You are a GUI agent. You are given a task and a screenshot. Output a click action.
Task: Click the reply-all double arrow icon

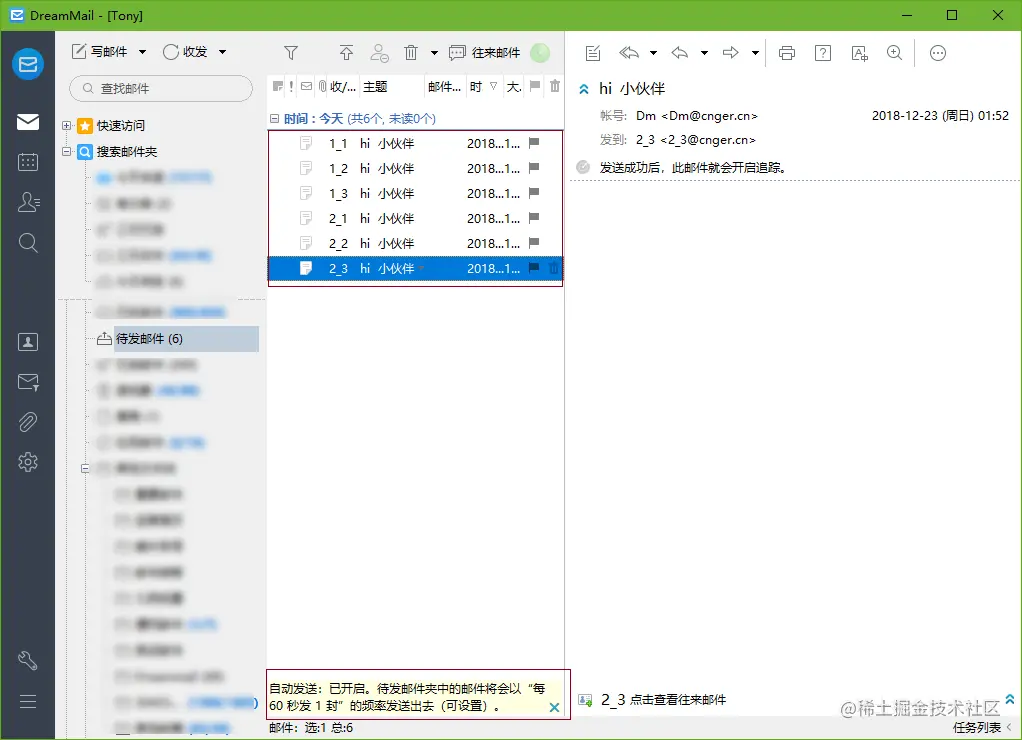[629, 53]
